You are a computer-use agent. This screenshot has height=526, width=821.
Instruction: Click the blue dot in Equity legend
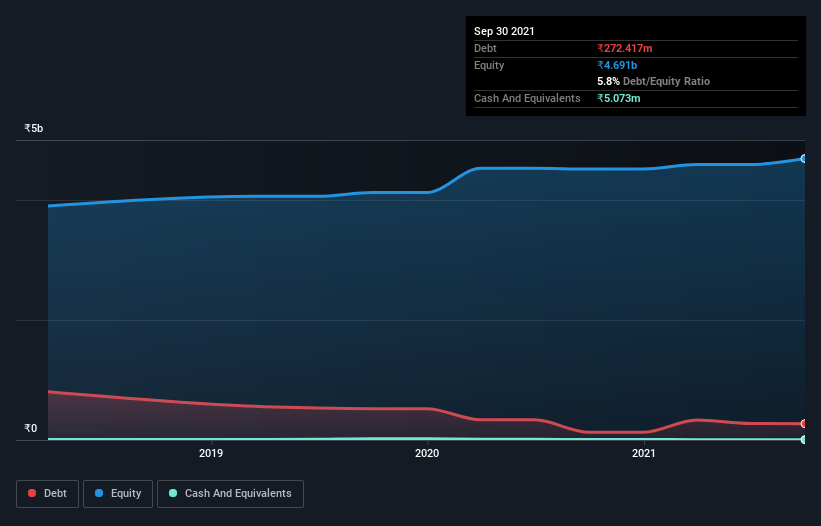(x=99, y=493)
